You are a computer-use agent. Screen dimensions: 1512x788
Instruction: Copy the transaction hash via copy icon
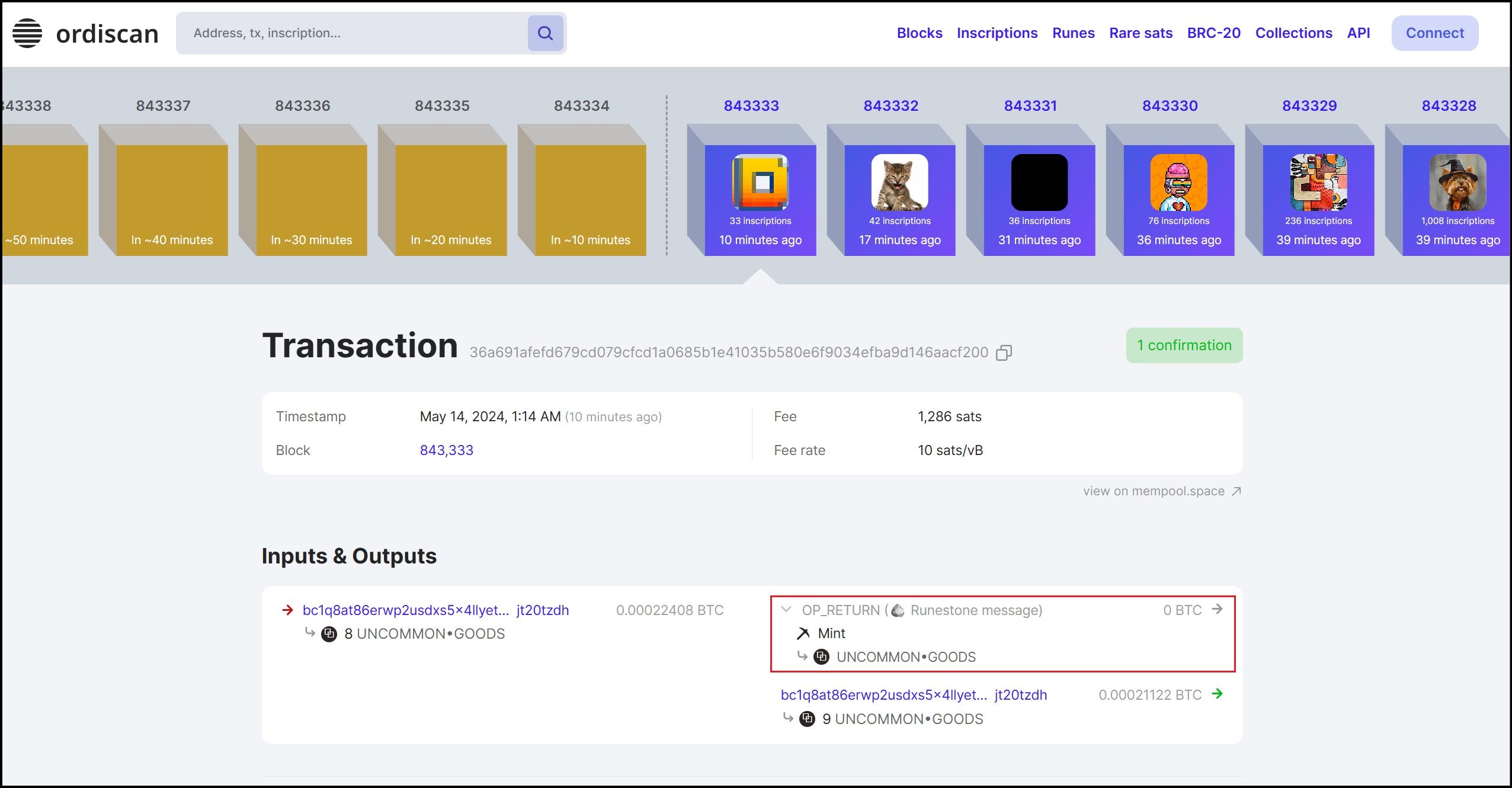tap(1003, 353)
